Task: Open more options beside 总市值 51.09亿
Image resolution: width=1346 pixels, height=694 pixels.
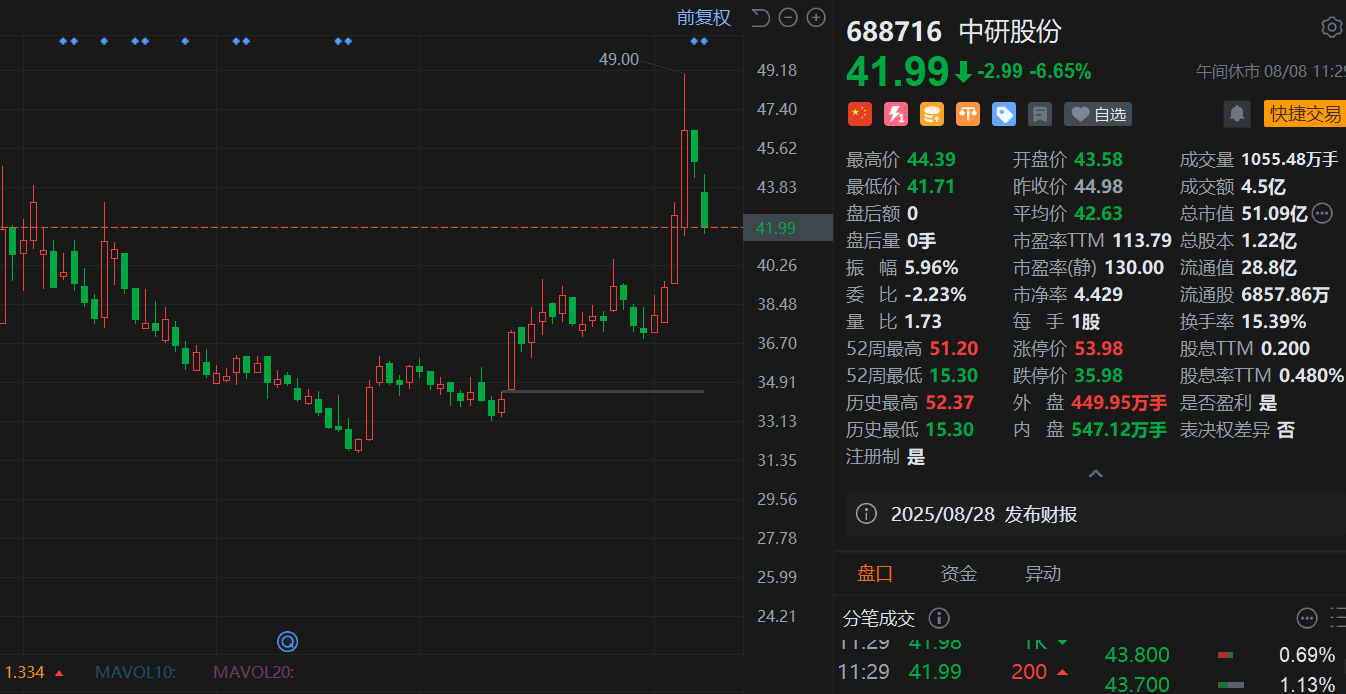Action: (1322, 213)
